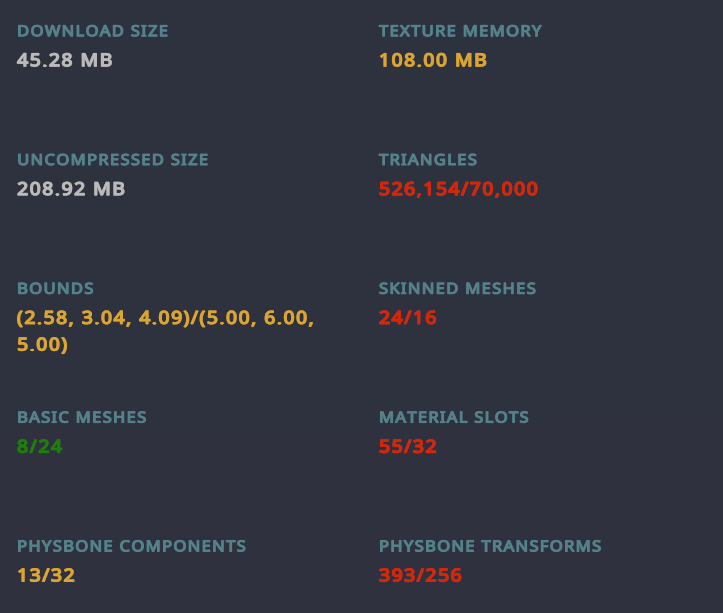
Task: Click the TEXTURE MEMORY heading
Action: pyautogui.click(x=460, y=31)
